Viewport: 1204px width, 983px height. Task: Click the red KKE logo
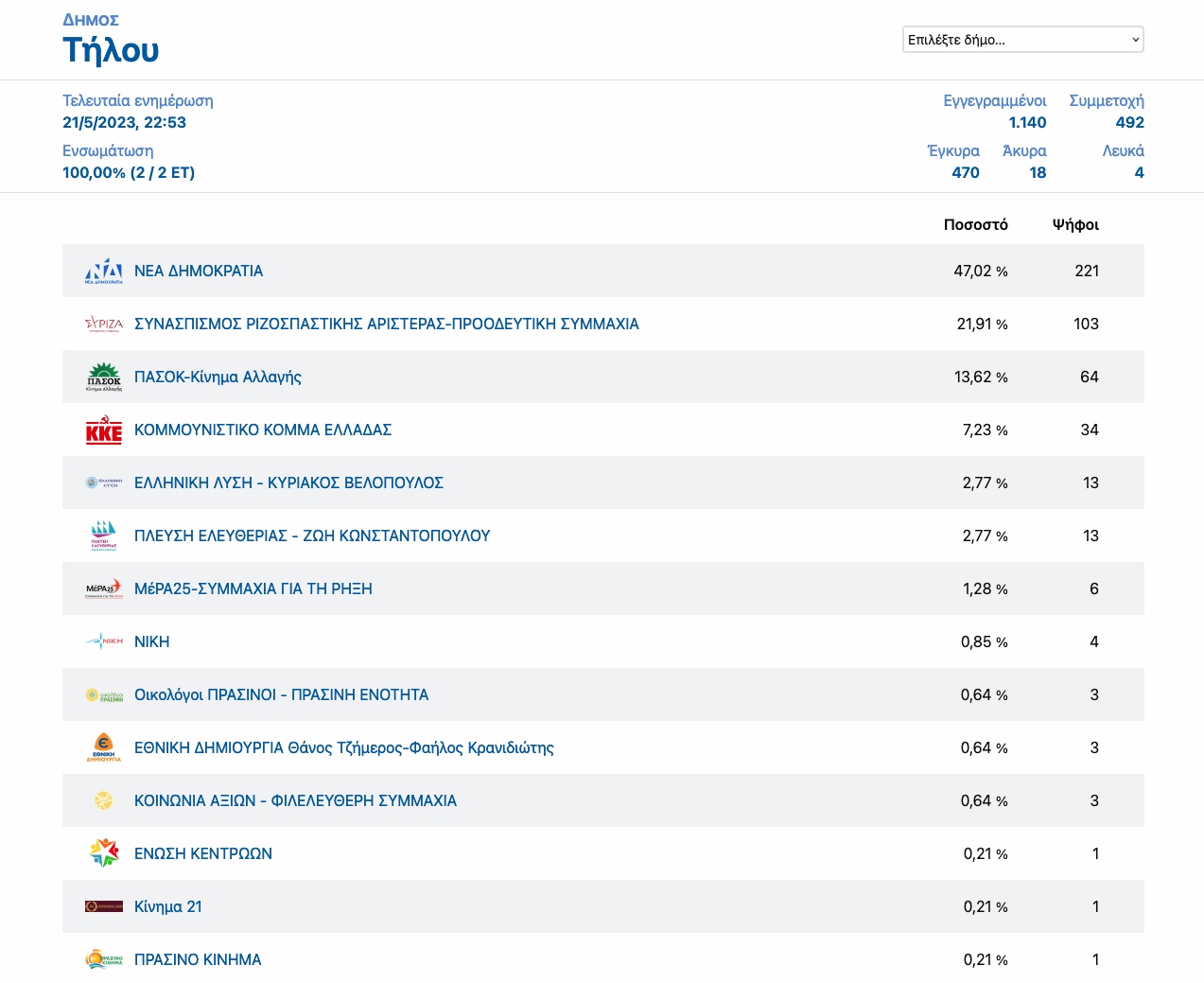[104, 430]
